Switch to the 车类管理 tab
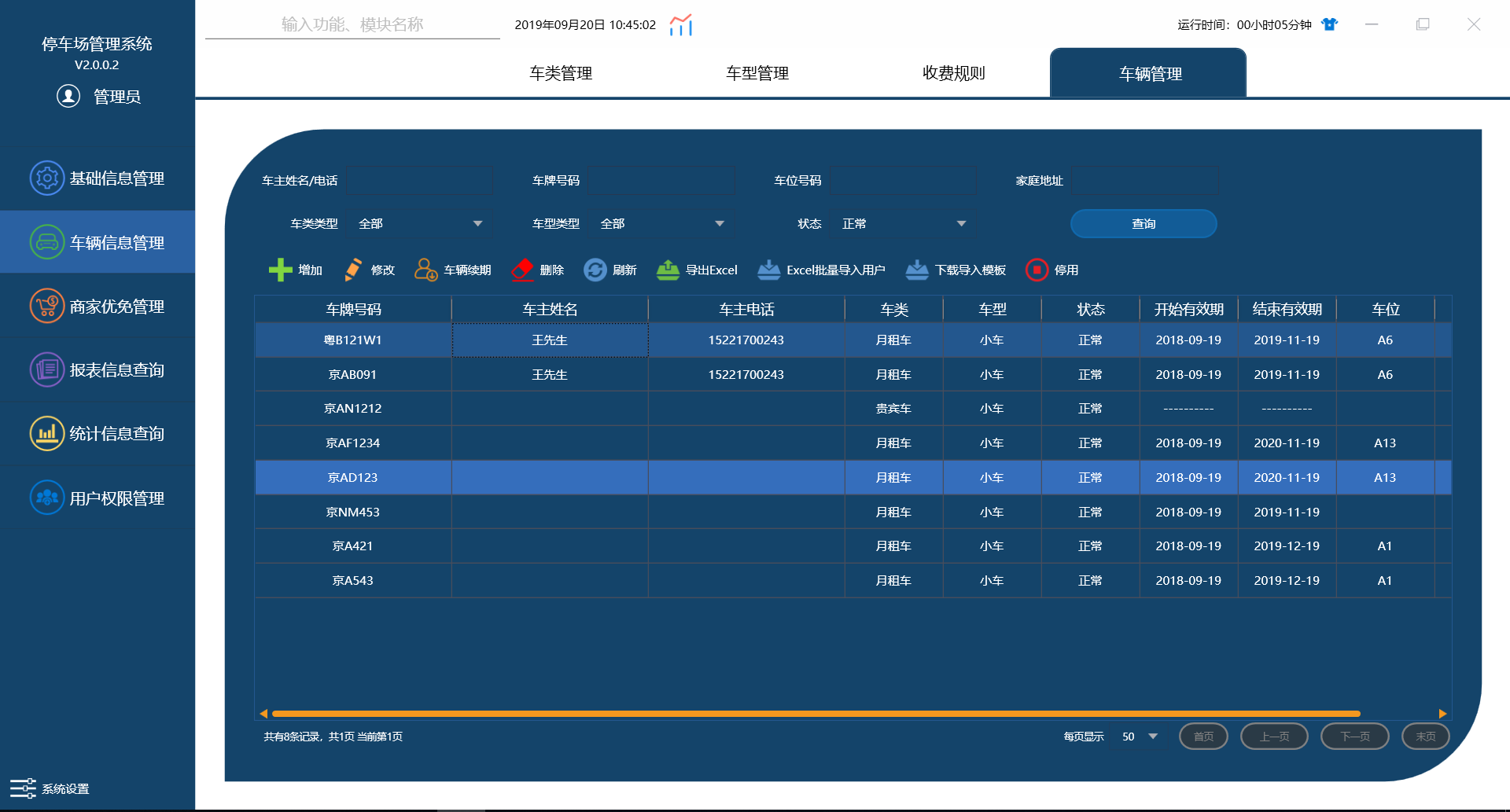 [561, 73]
